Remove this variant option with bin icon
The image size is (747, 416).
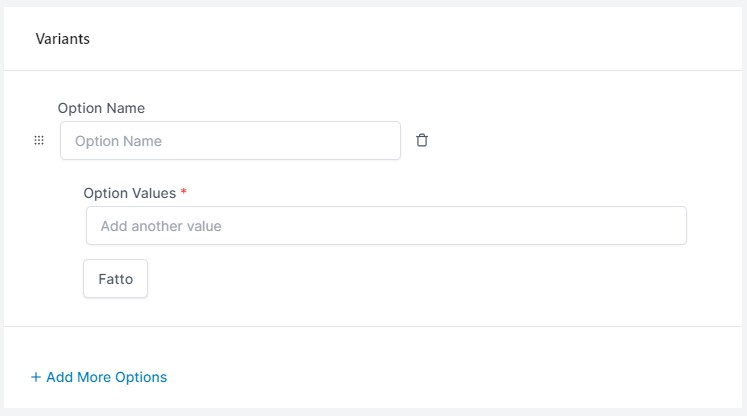422,140
